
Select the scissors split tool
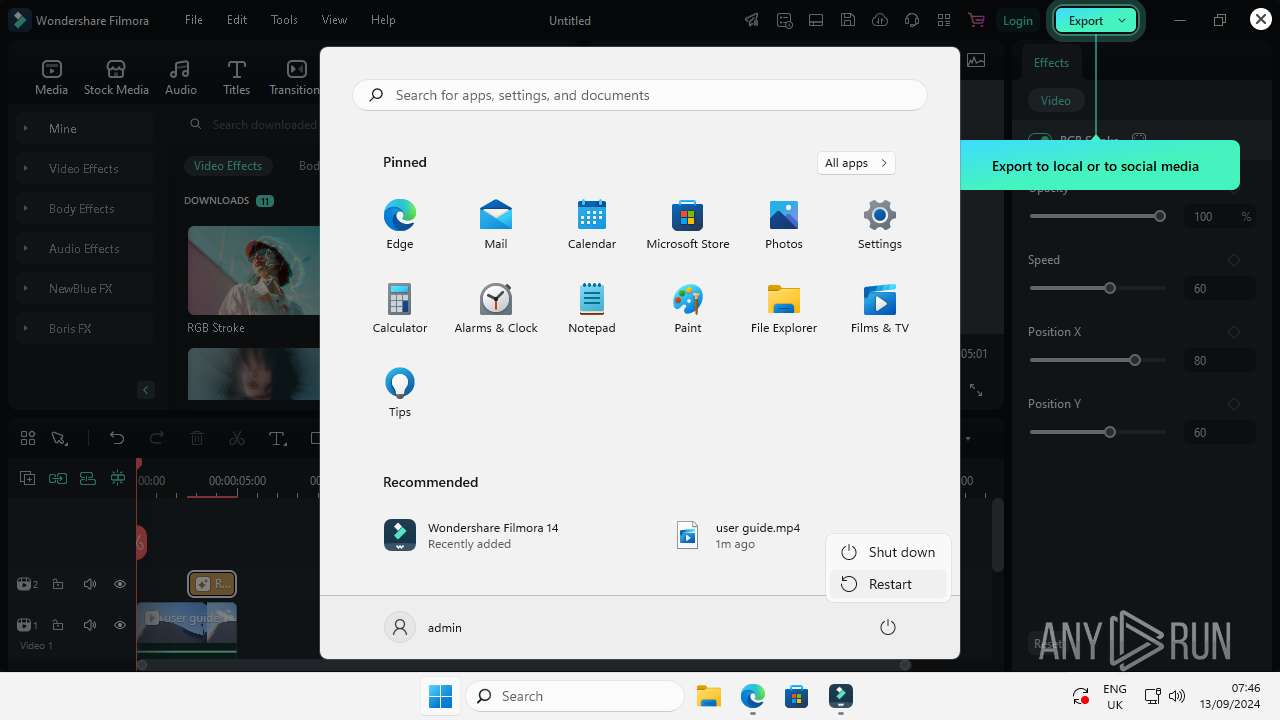click(x=237, y=438)
